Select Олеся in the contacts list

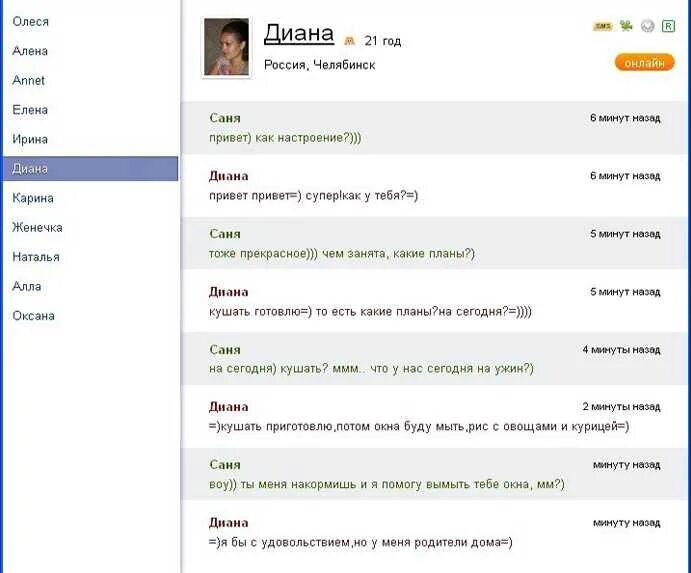coord(30,21)
